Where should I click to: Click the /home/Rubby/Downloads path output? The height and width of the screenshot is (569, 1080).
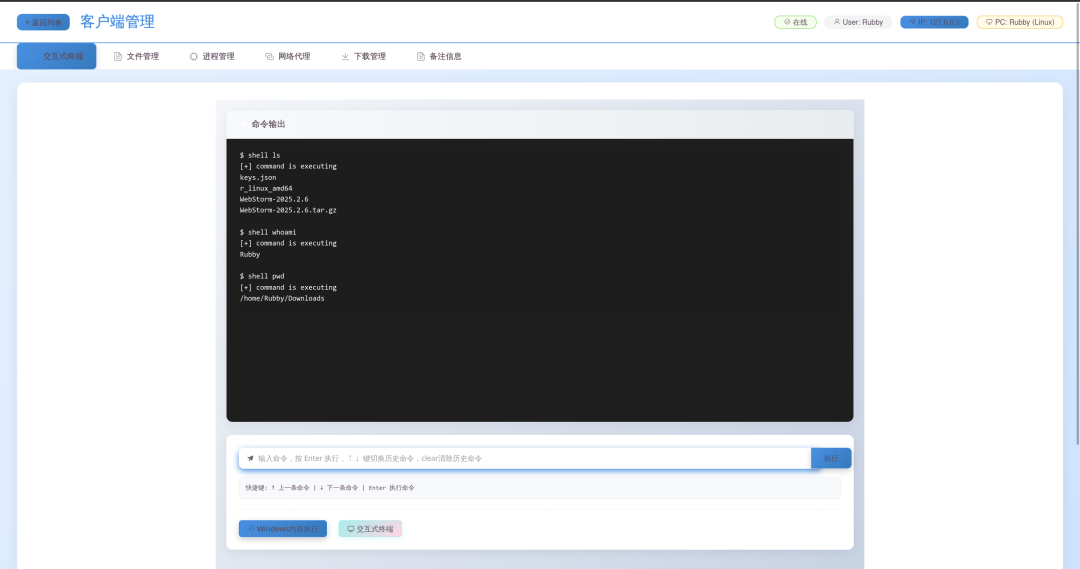[282, 298]
